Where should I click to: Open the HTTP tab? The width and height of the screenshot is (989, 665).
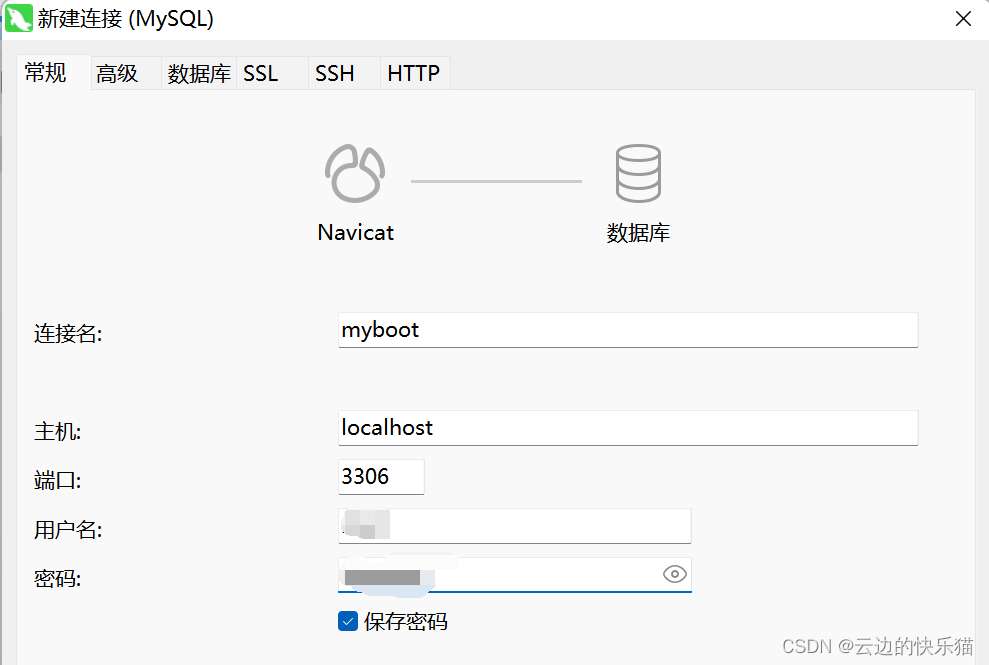tap(415, 73)
